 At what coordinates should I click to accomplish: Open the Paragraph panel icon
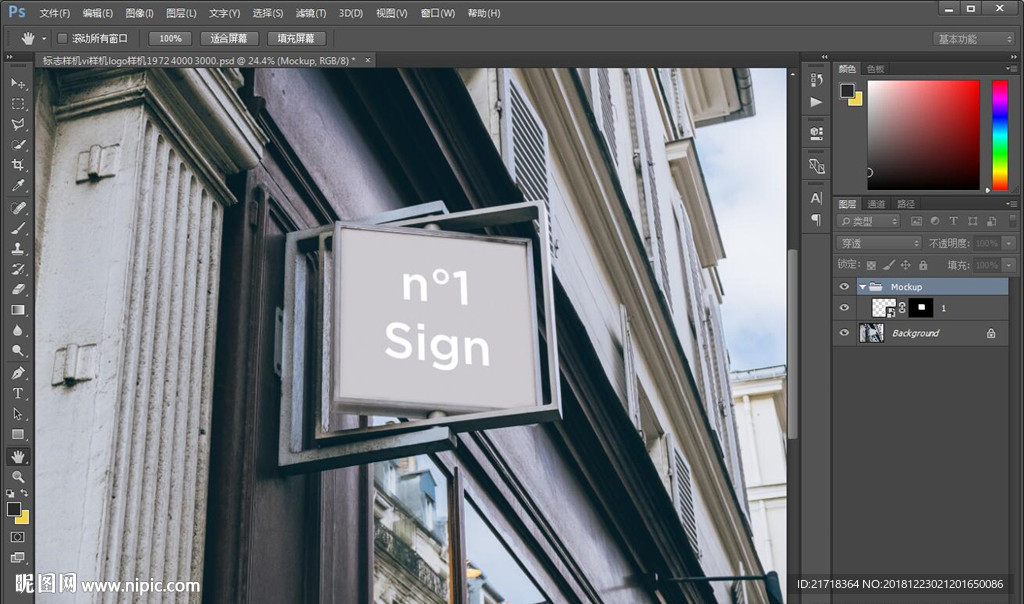point(816,219)
